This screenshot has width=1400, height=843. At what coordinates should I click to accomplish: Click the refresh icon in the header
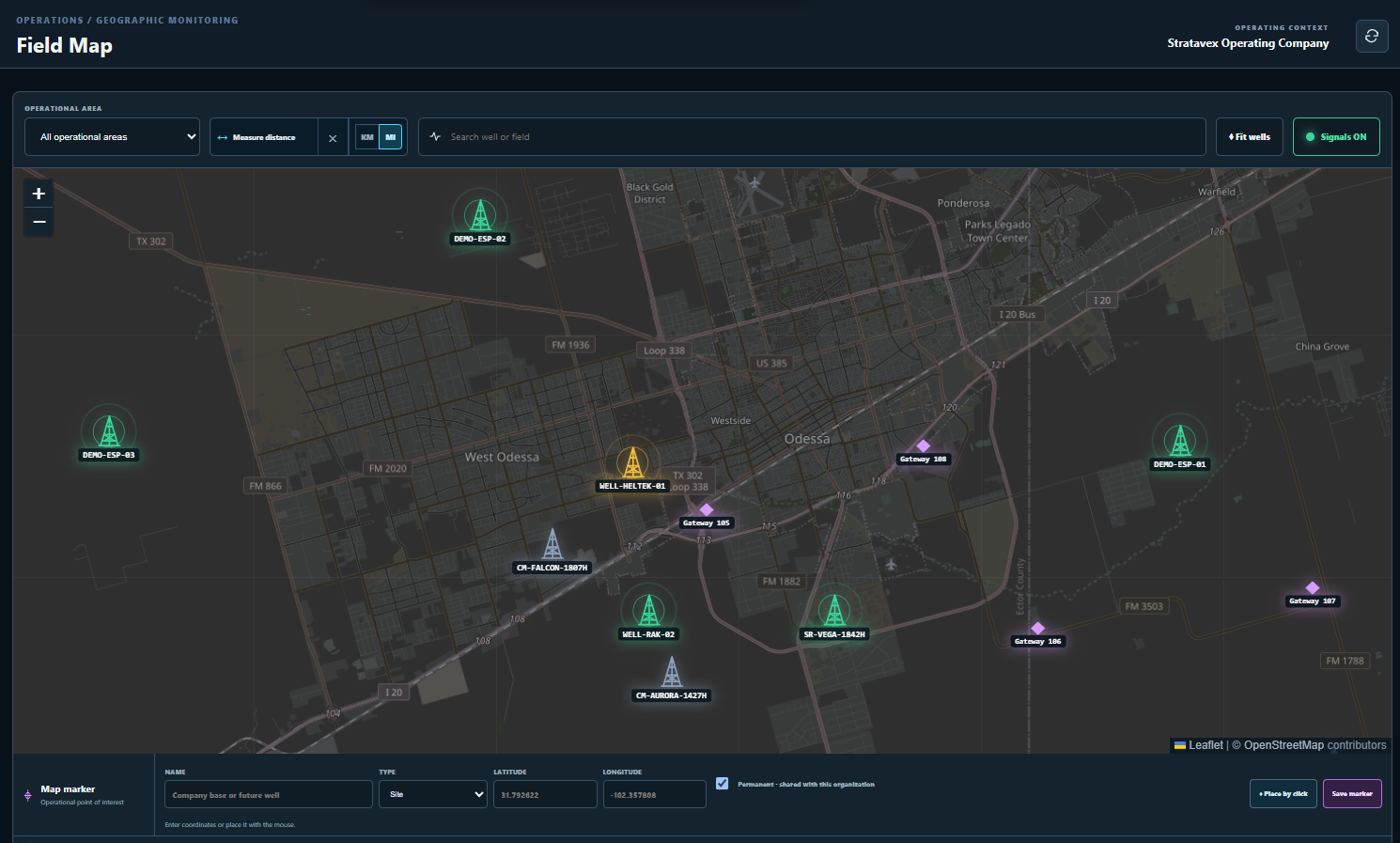pos(1372,36)
